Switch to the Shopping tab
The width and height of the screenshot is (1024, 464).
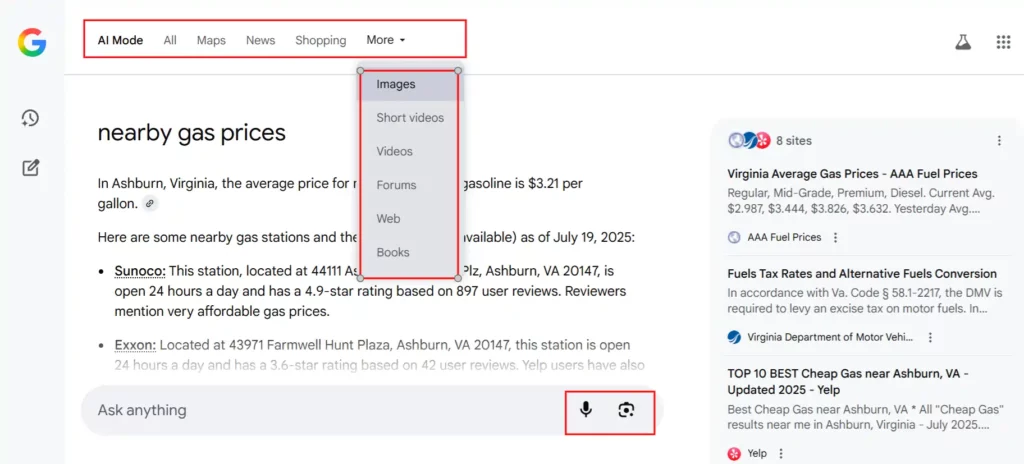(x=321, y=40)
